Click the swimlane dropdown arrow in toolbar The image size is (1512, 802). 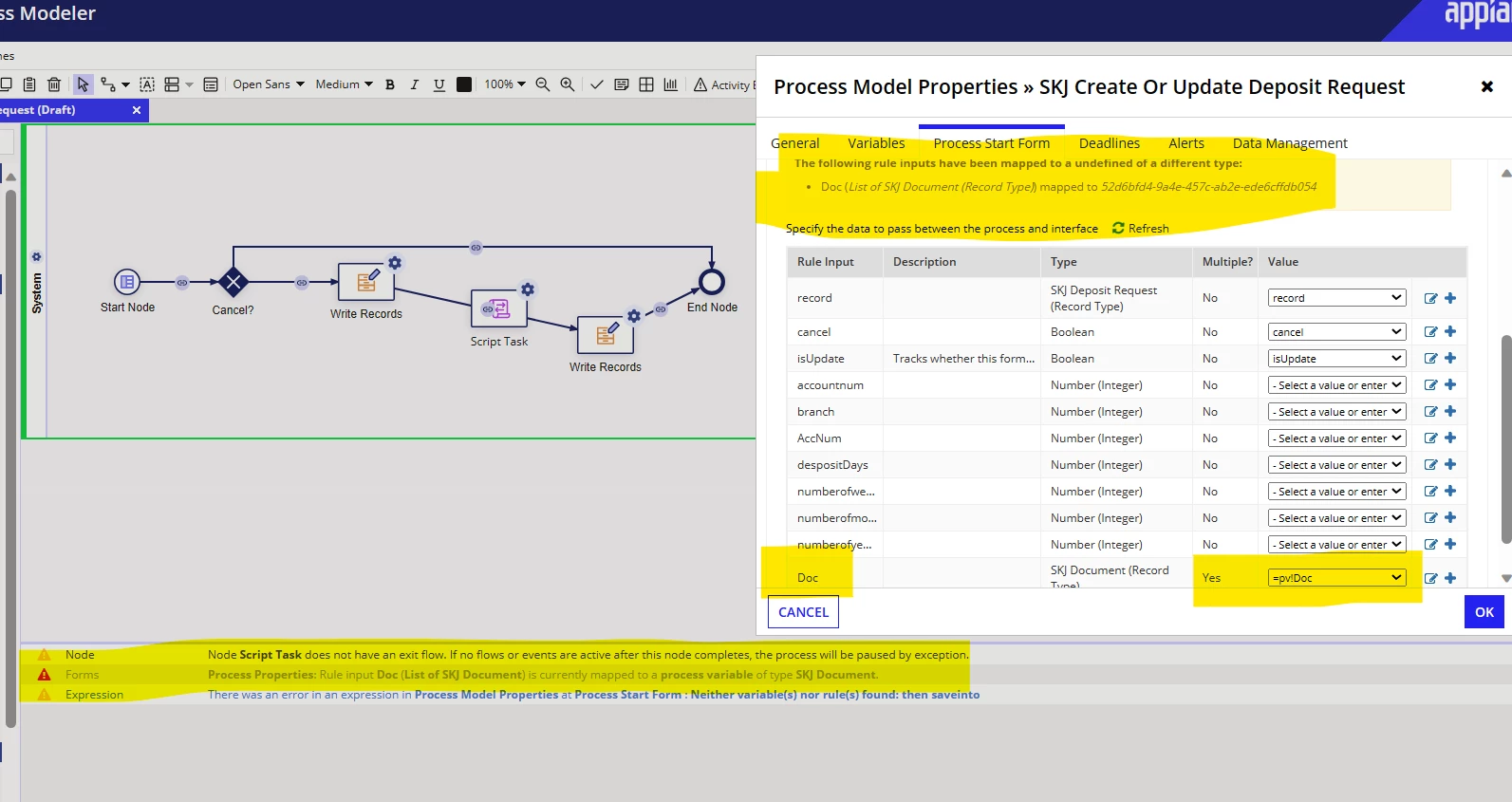(x=189, y=84)
